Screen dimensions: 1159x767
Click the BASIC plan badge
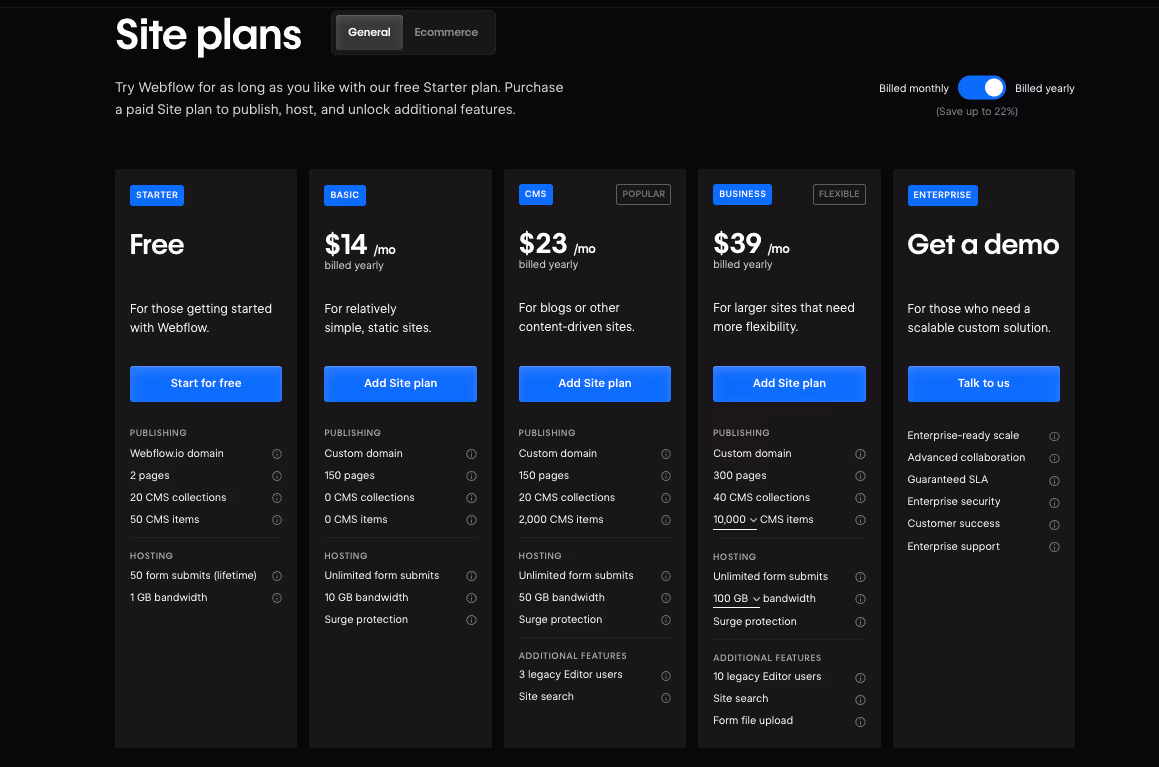point(344,195)
